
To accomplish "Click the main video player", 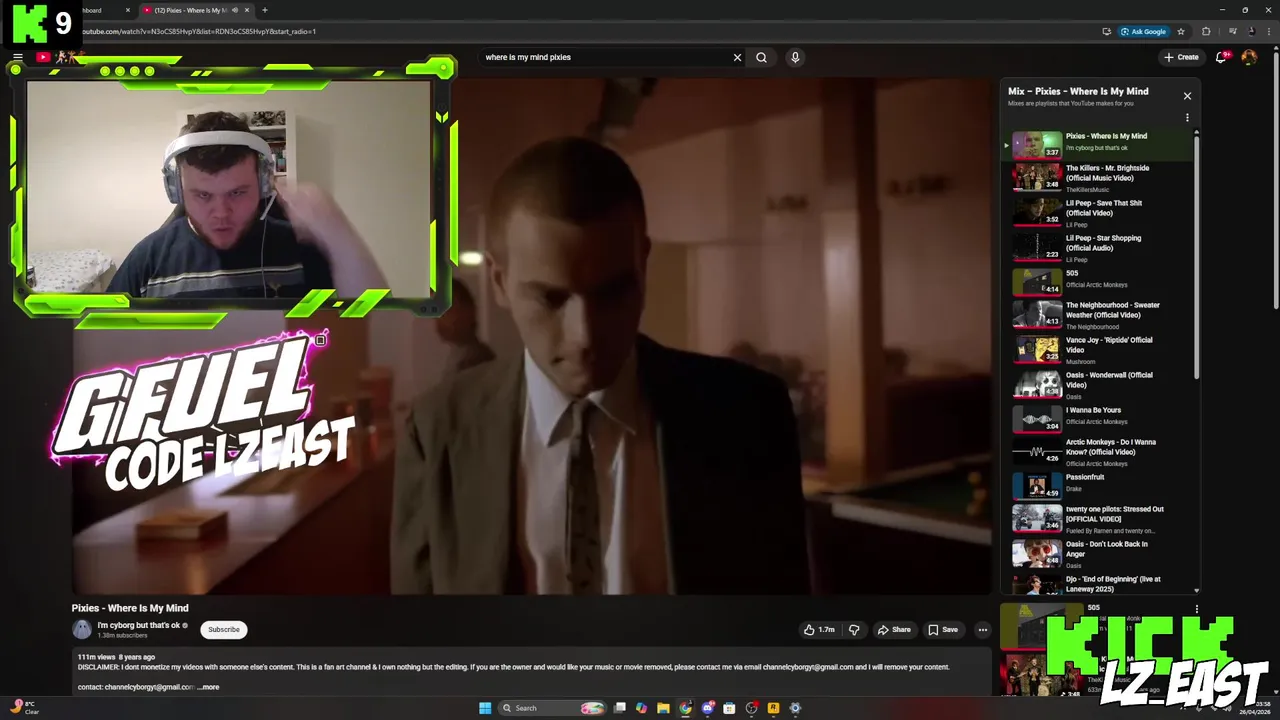I will click(531, 336).
